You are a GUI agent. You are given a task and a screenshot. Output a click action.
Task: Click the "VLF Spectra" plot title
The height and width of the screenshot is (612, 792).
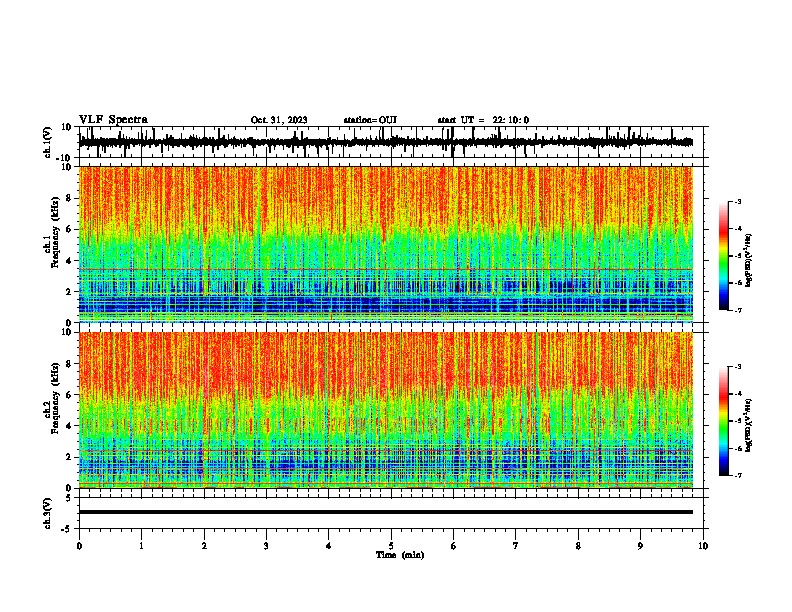tap(113, 120)
